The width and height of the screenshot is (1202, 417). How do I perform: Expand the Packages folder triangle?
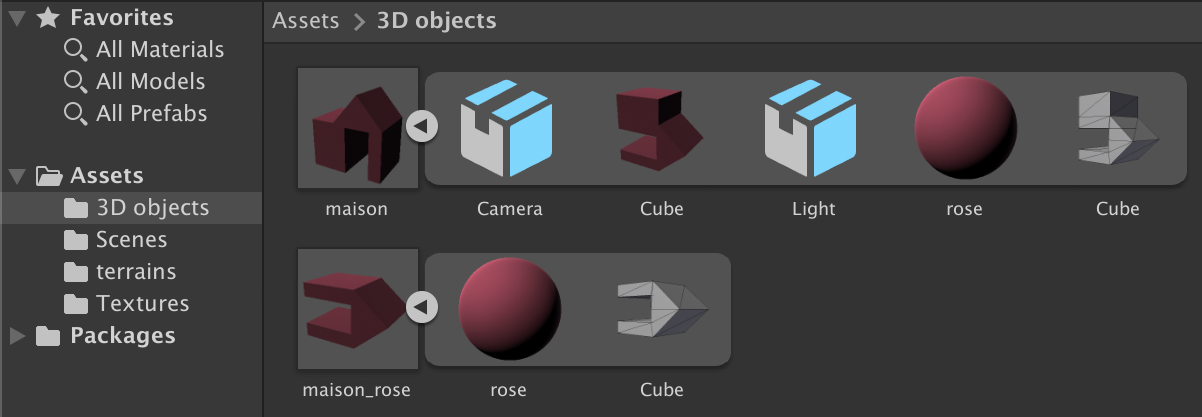(x=17, y=336)
